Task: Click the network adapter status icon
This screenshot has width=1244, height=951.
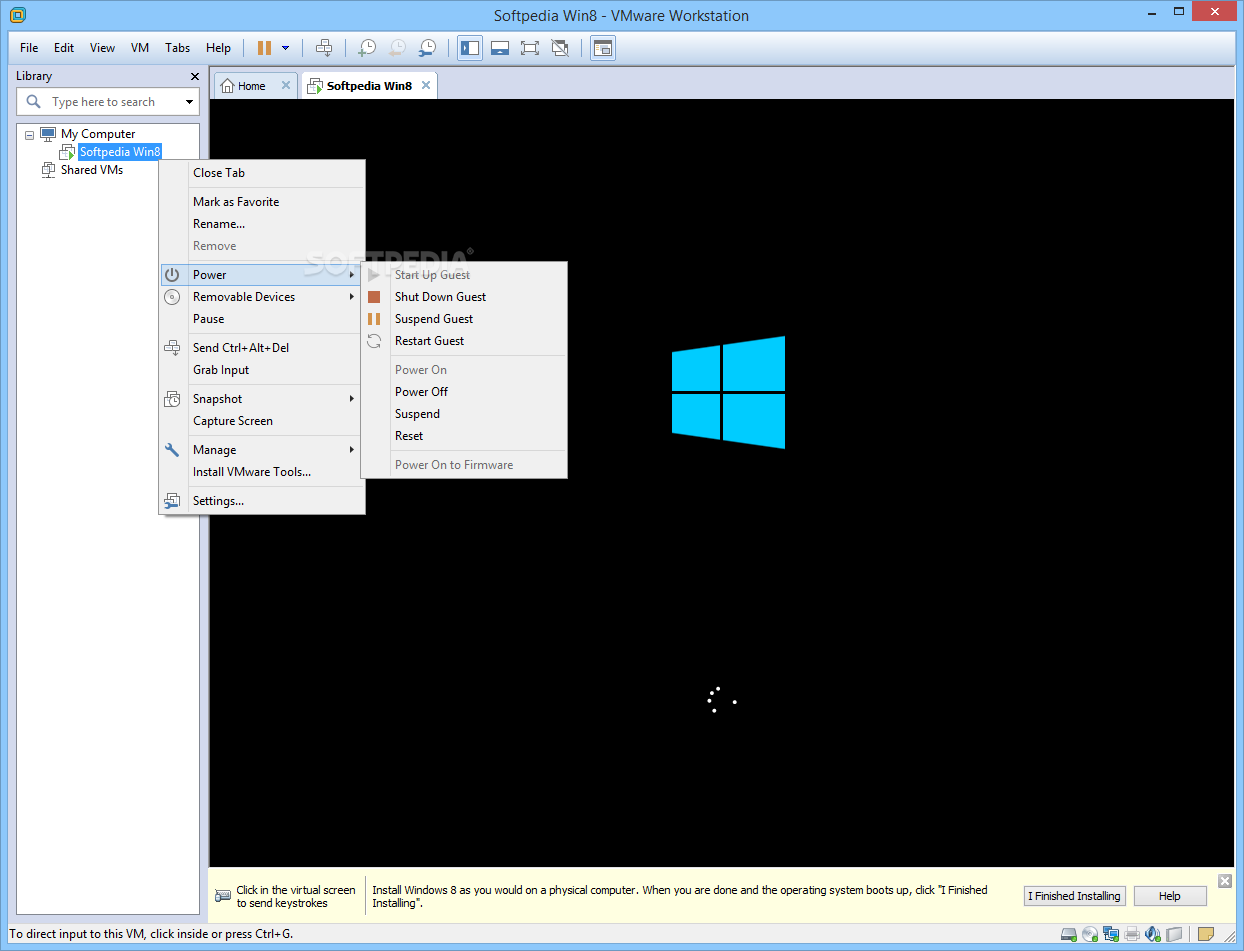Action: coord(1110,934)
